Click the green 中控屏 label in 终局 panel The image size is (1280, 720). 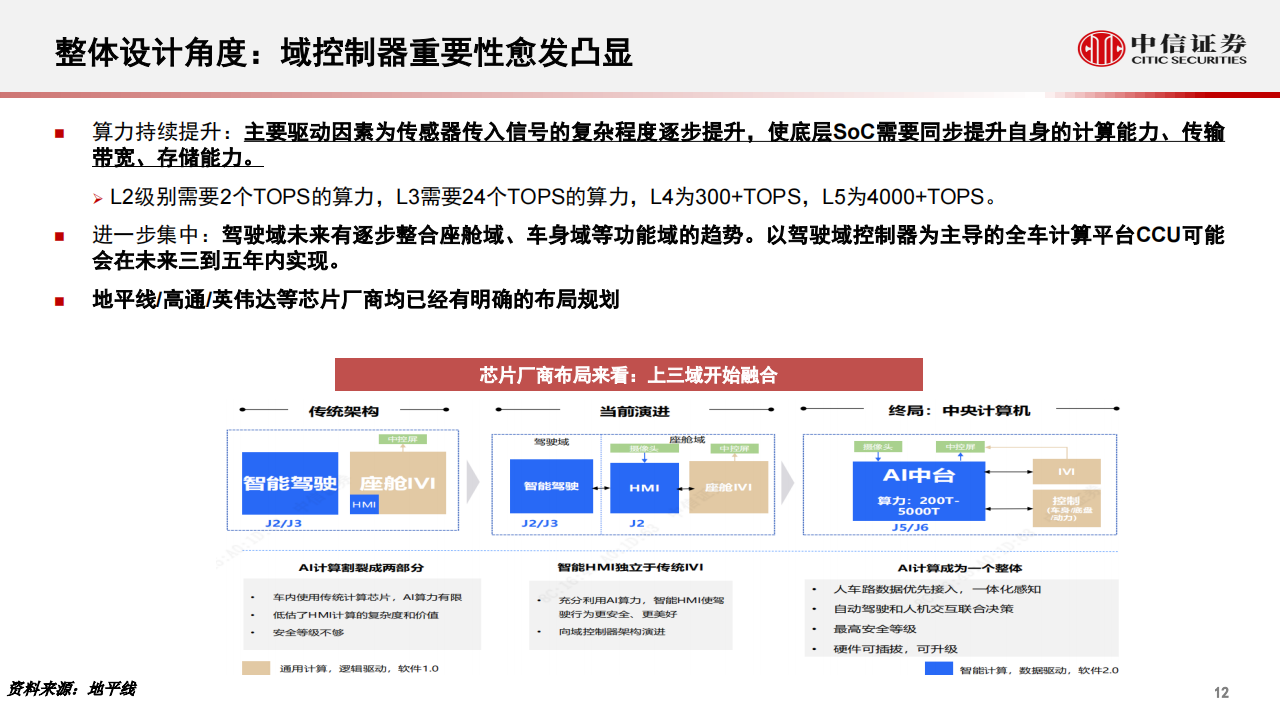(x=959, y=446)
